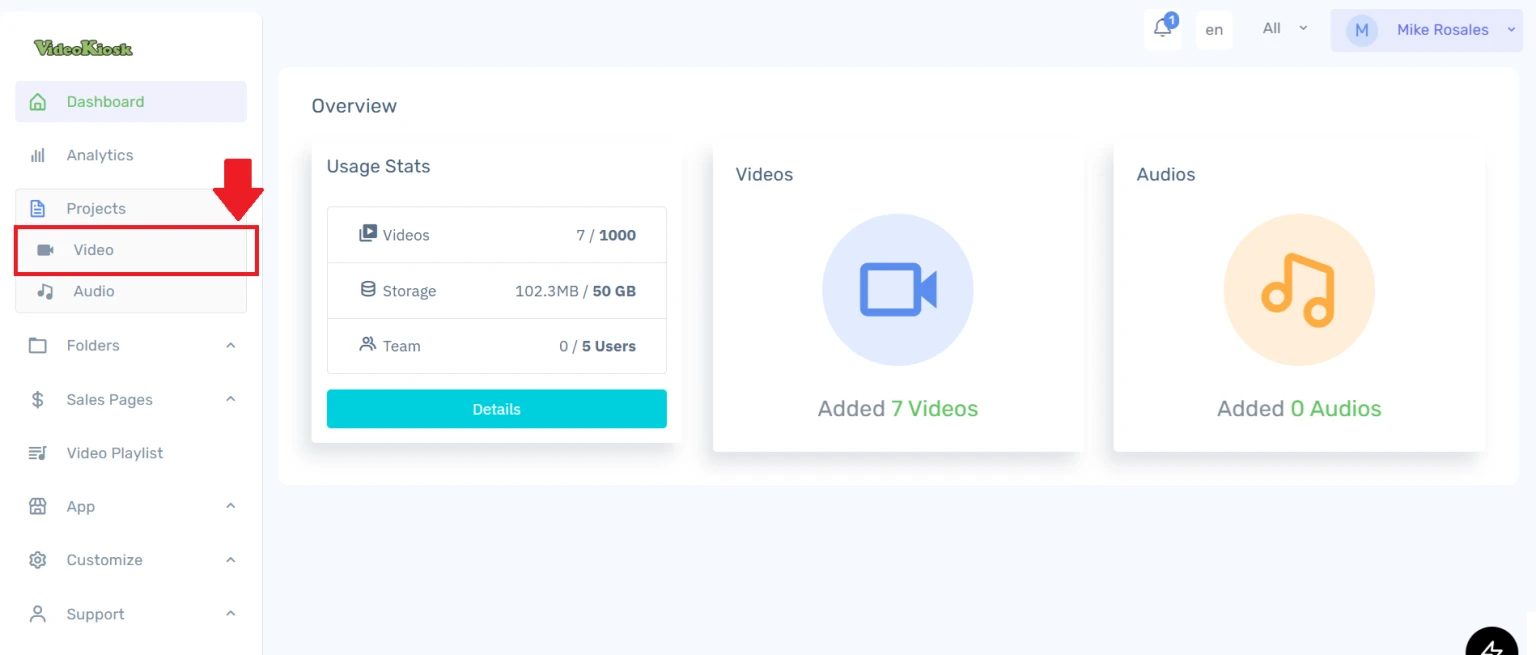
Task: Click the Video Playlist icon
Action: coord(38,453)
